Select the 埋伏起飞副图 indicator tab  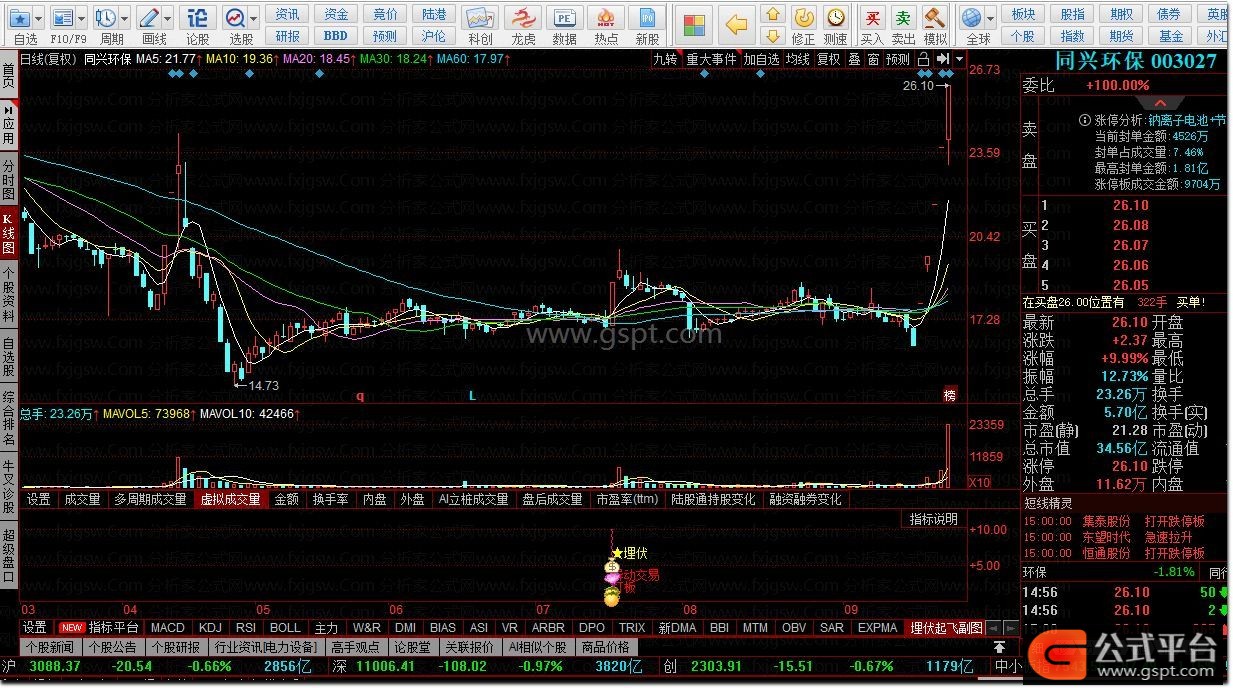click(x=945, y=627)
